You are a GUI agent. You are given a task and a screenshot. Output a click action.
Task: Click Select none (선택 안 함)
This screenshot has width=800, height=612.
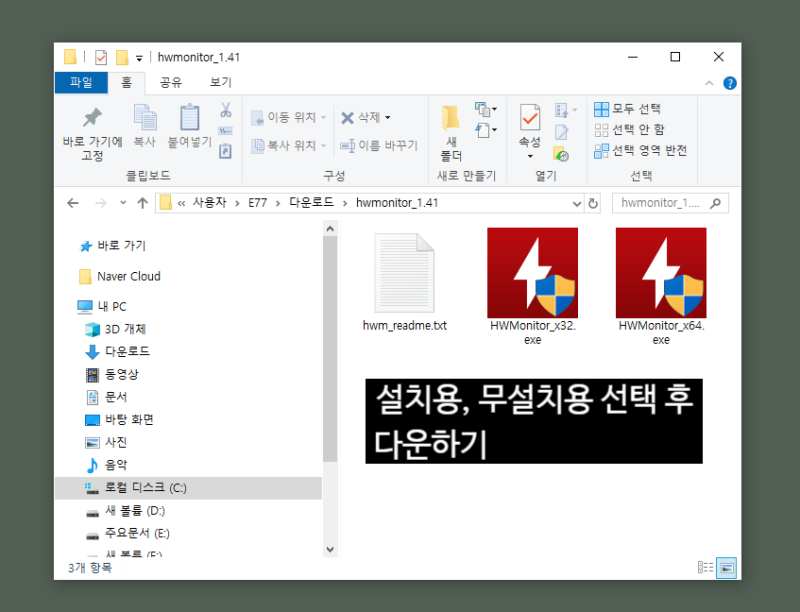click(x=630, y=130)
